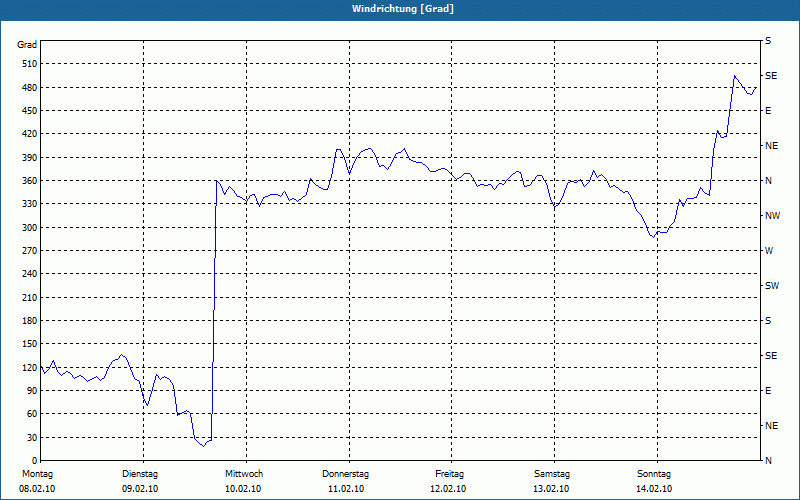Click the 180 value on the Grad axis
Viewport: 800px width, 500px height.
coord(29,321)
